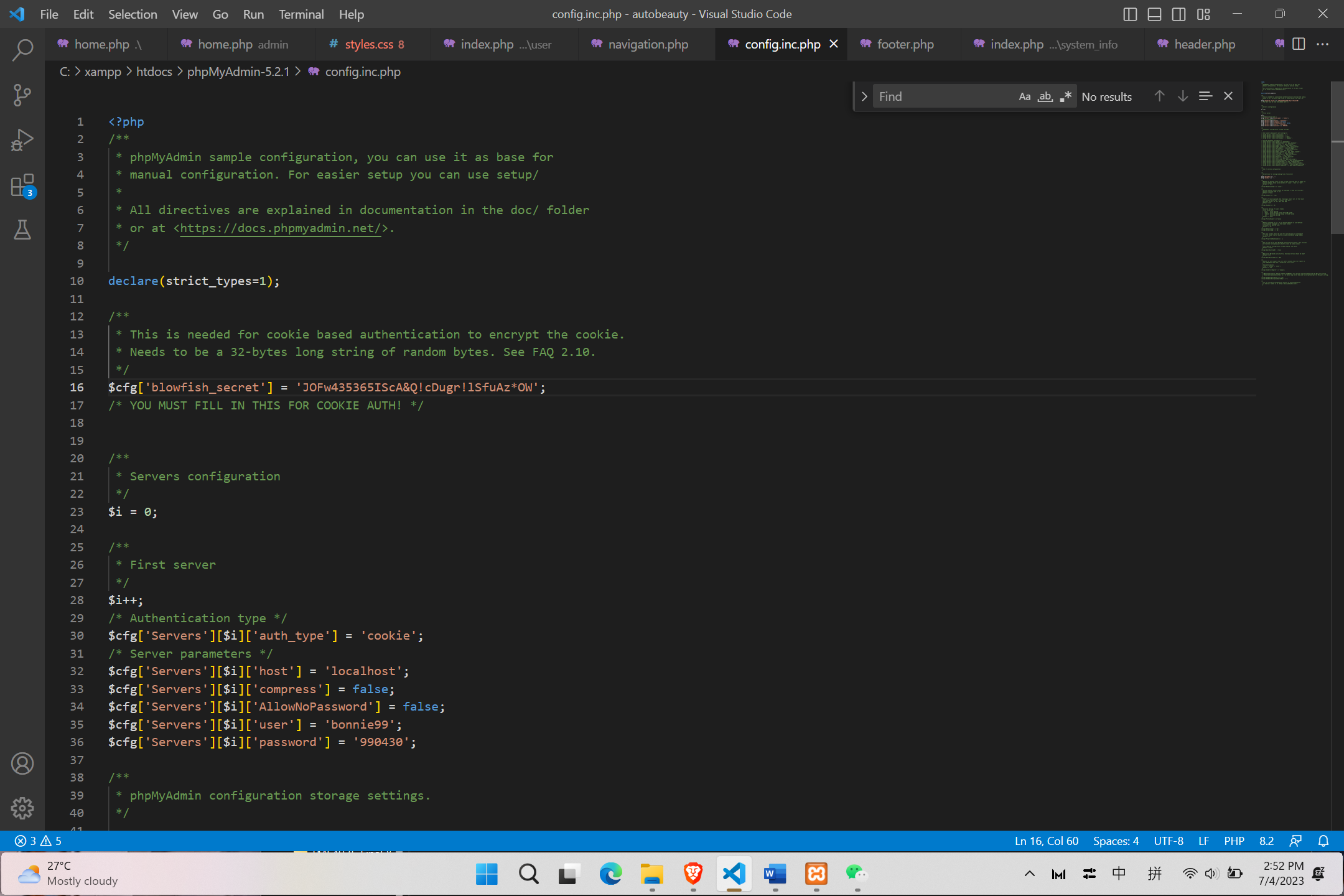
Task: Open the Terminal menu
Action: [x=301, y=14]
